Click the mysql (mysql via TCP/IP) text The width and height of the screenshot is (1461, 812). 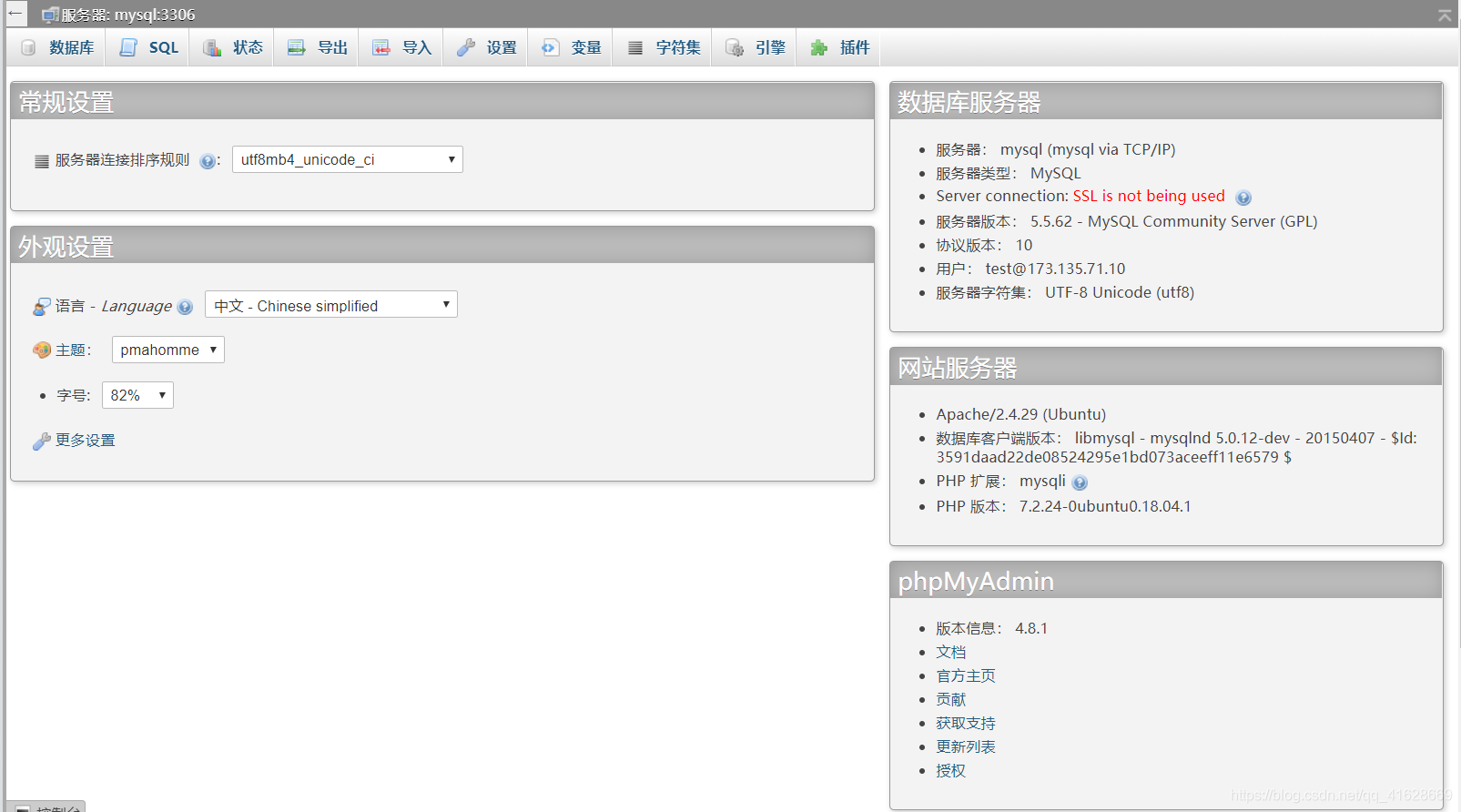click(x=1088, y=149)
